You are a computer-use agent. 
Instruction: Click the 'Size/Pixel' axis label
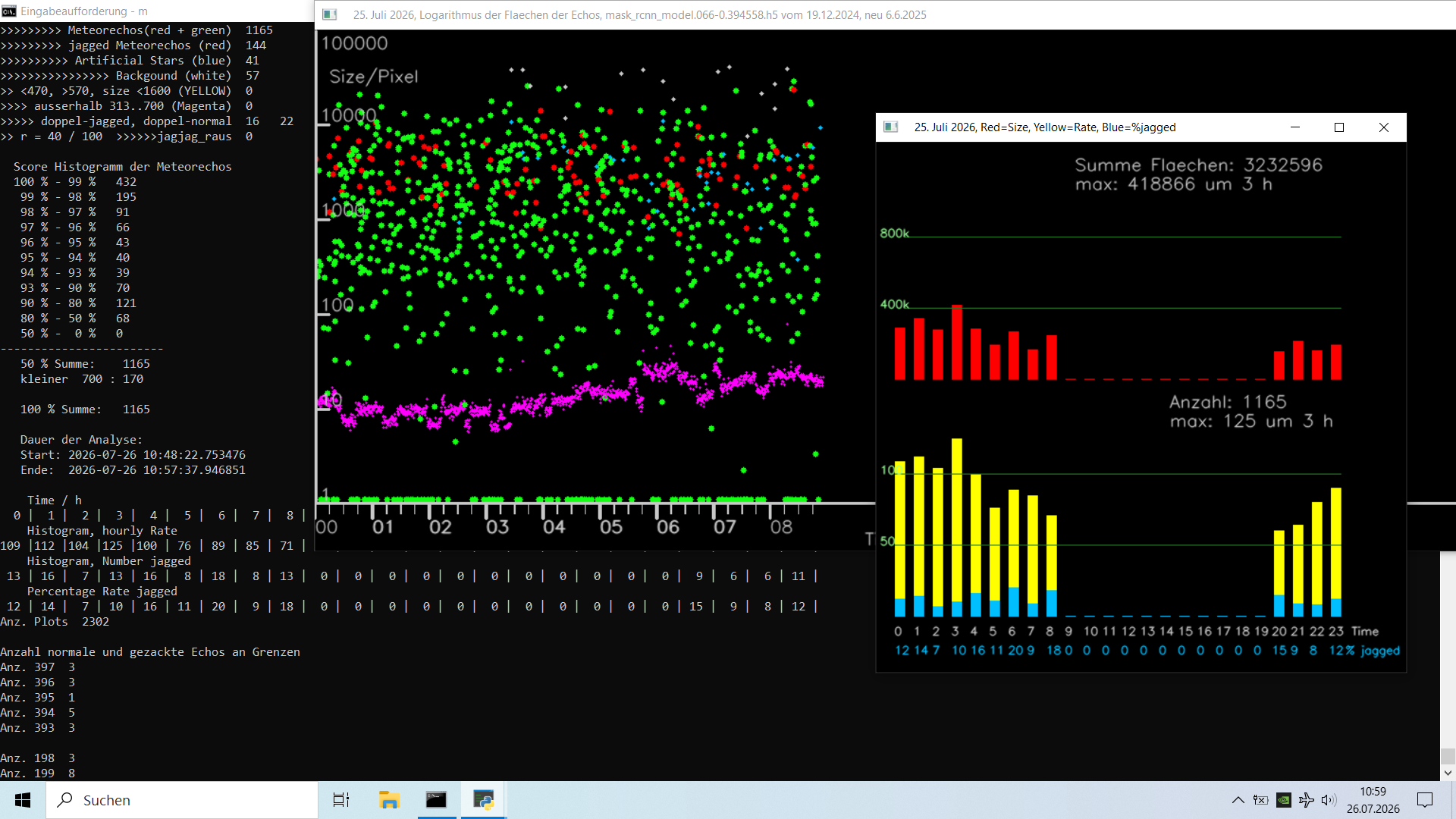point(374,77)
